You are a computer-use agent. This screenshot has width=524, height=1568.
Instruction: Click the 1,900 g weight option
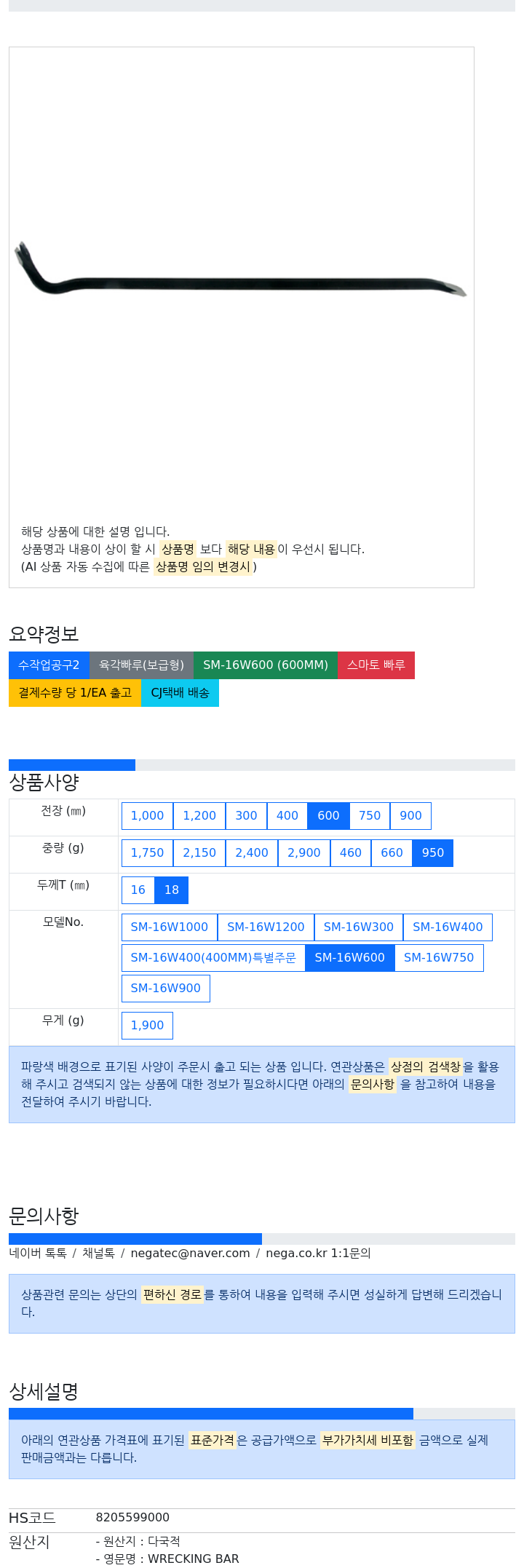pyautogui.click(x=147, y=1026)
